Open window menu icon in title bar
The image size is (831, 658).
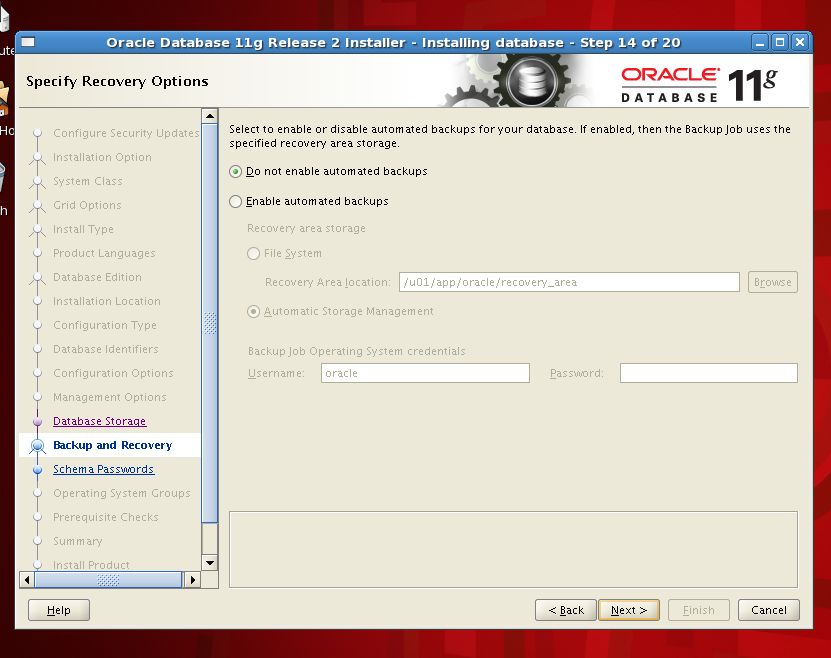(28, 42)
